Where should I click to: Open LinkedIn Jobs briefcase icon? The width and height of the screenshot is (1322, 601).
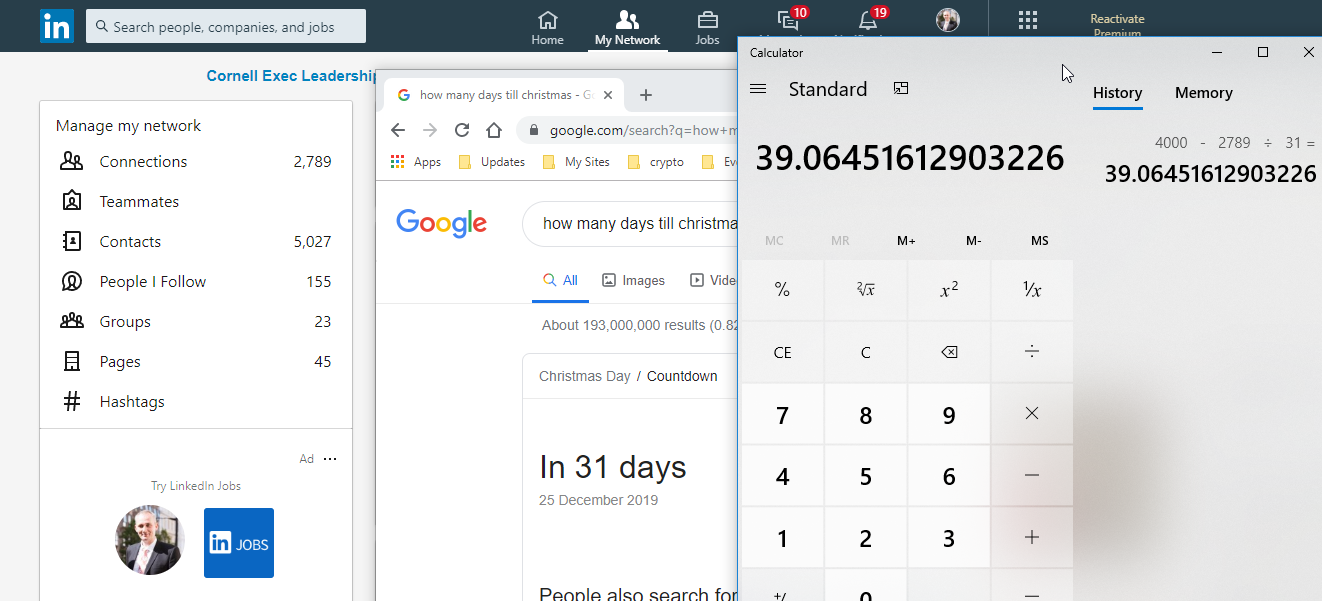pos(707,27)
